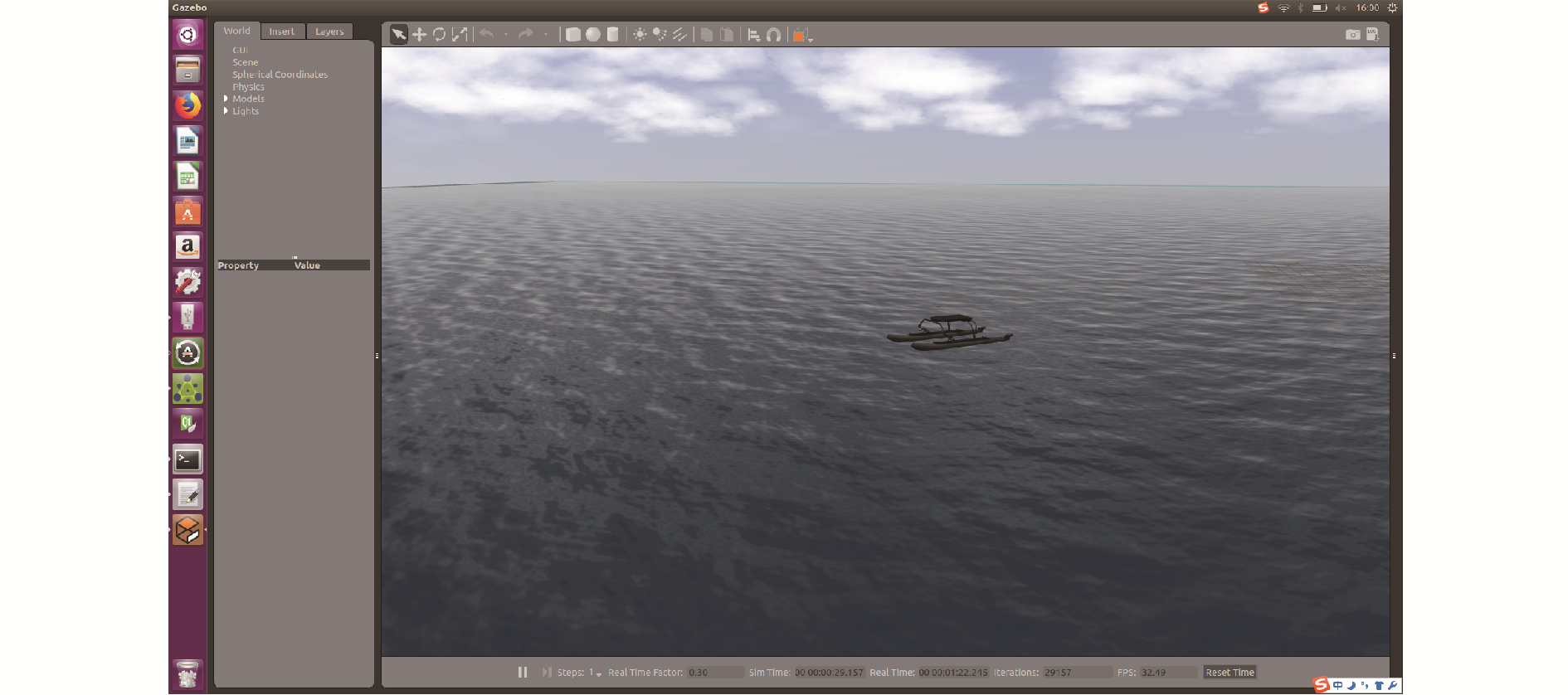Activate the rotate mode tool
The height and width of the screenshot is (695, 1568).
[439, 35]
